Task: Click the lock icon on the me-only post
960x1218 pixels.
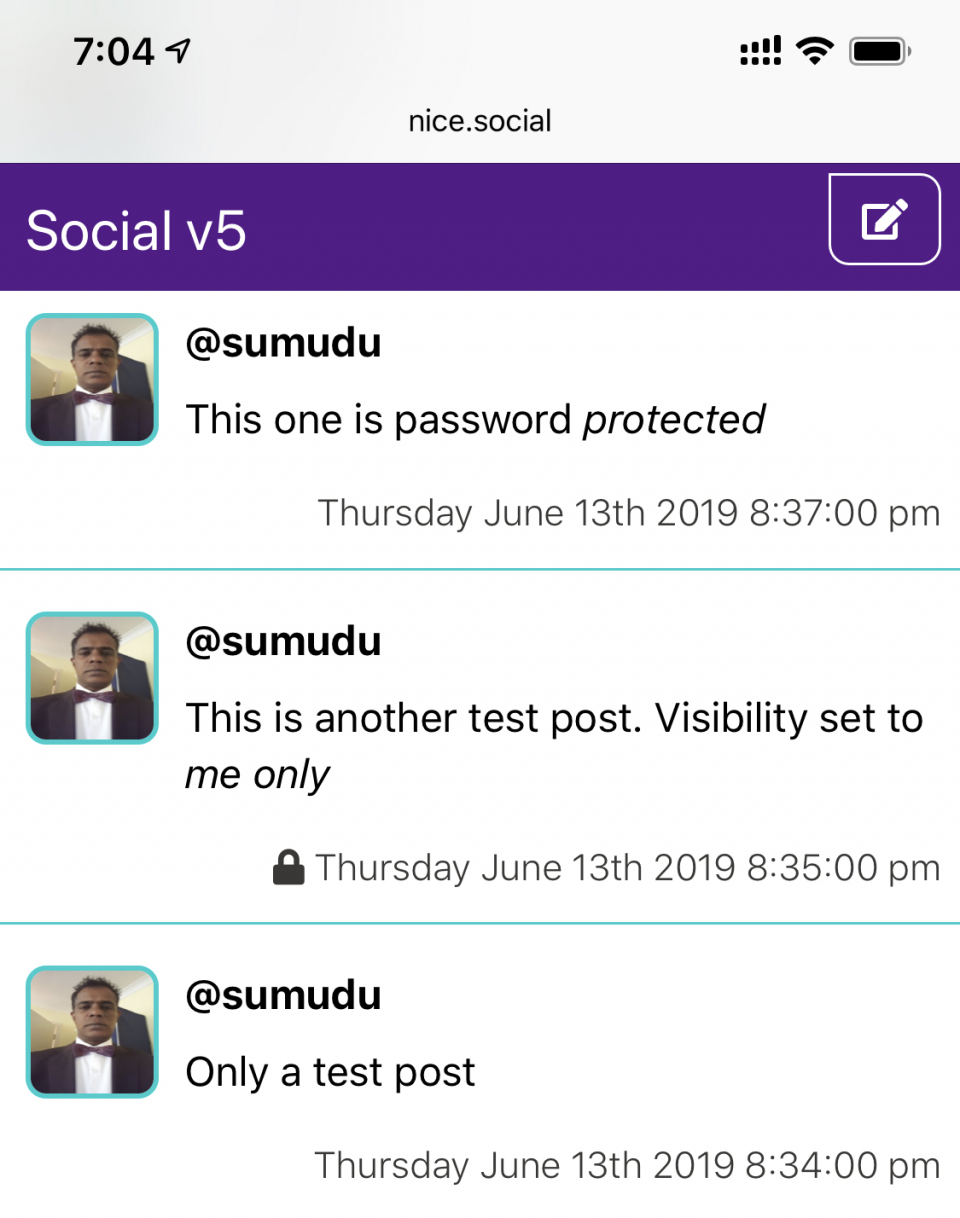Action: point(288,867)
